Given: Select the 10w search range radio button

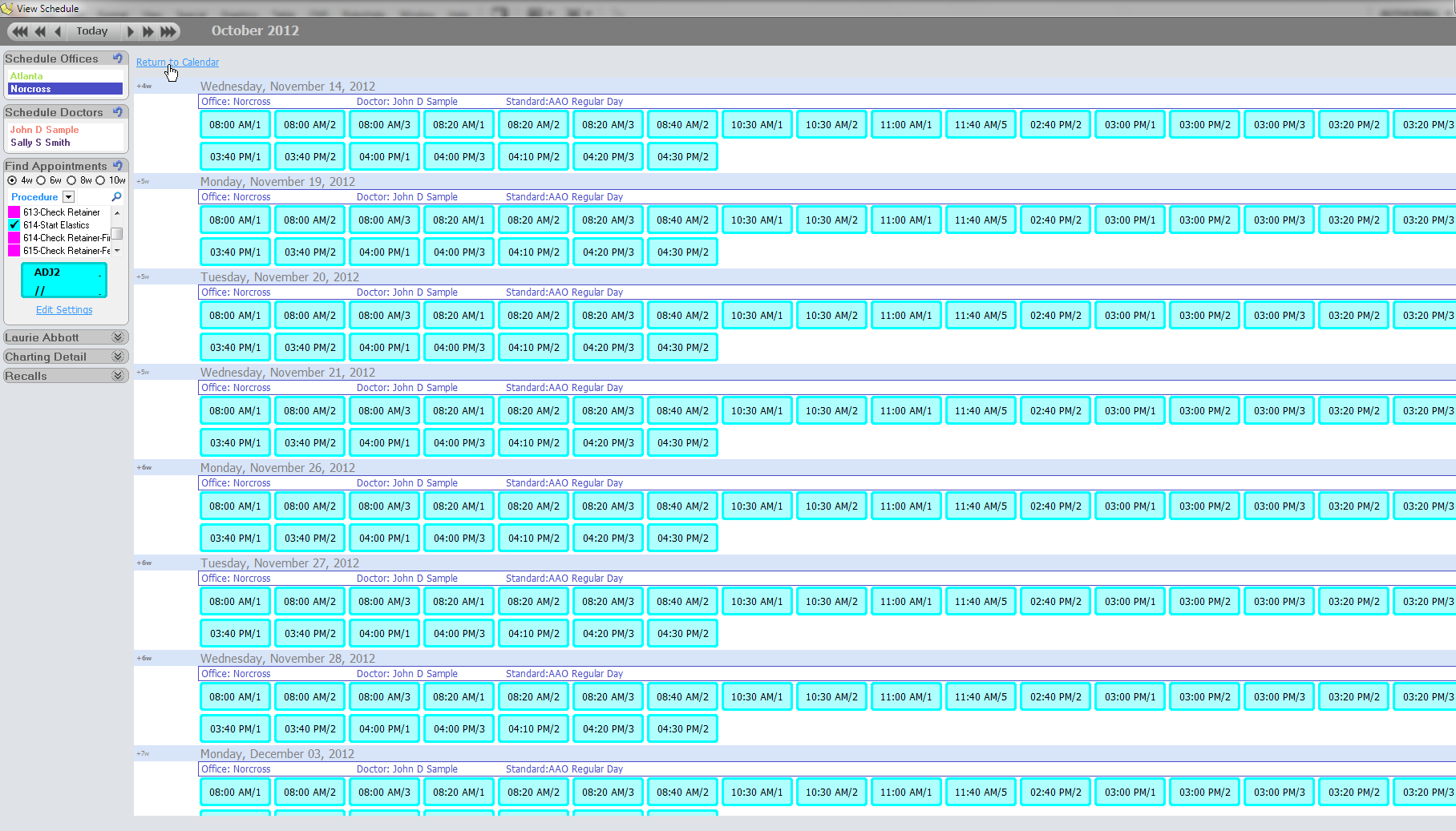Looking at the screenshot, I should pyautogui.click(x=100, y=180).
